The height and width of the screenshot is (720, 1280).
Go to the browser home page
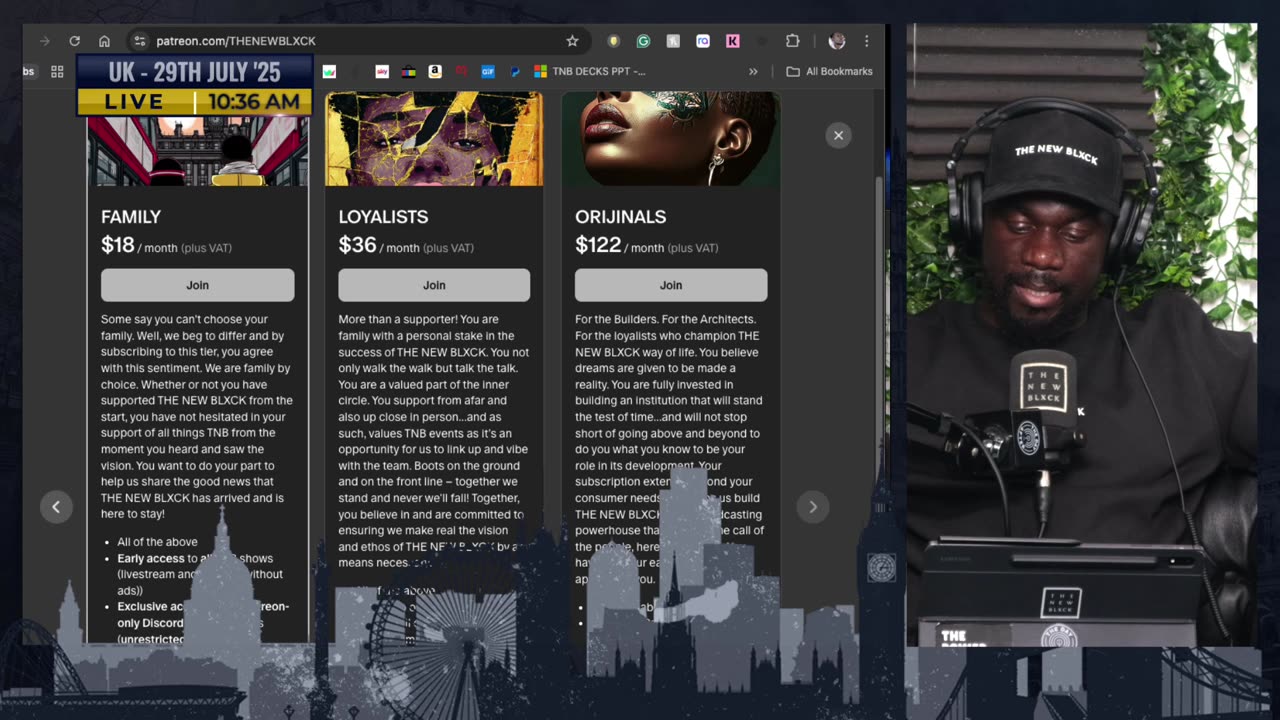[104, 41]
